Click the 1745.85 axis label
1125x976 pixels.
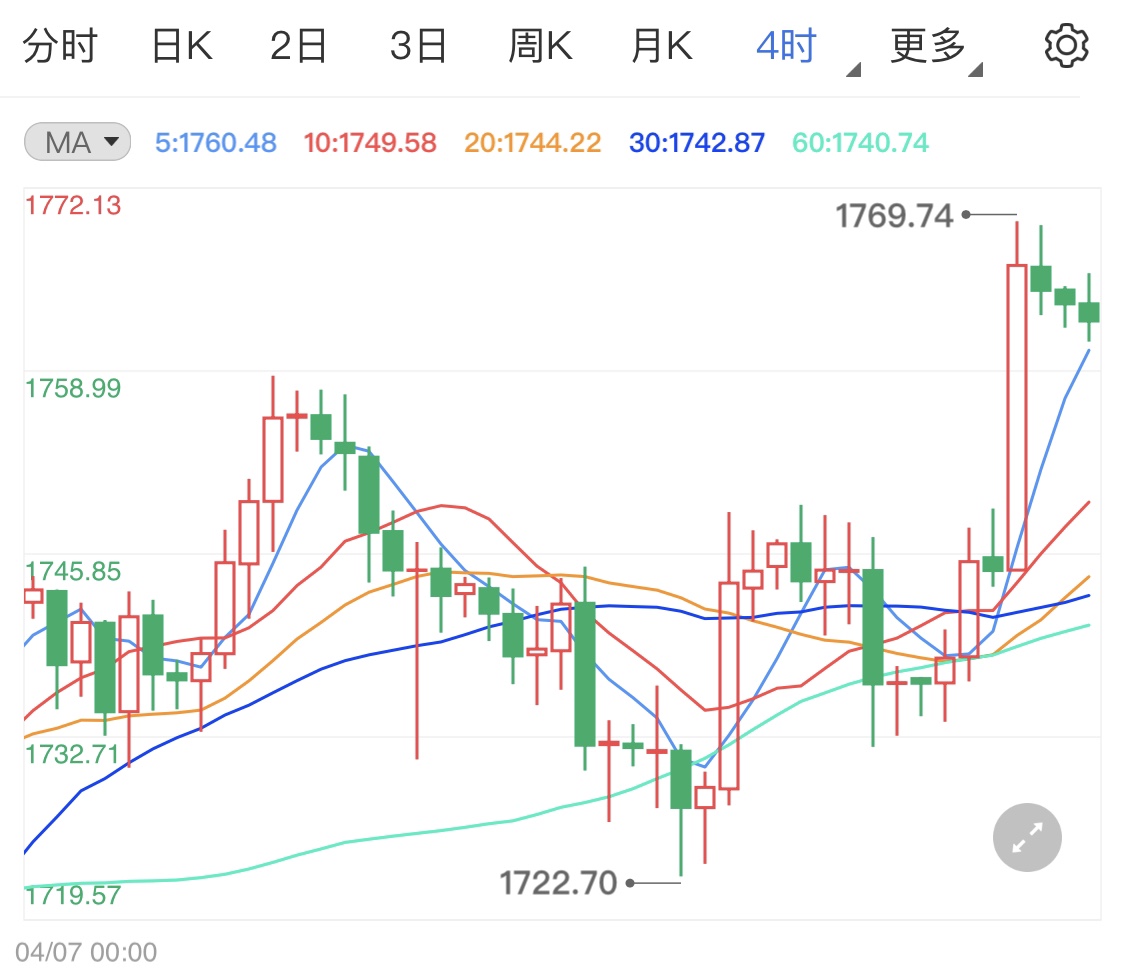tap(73, 571)
